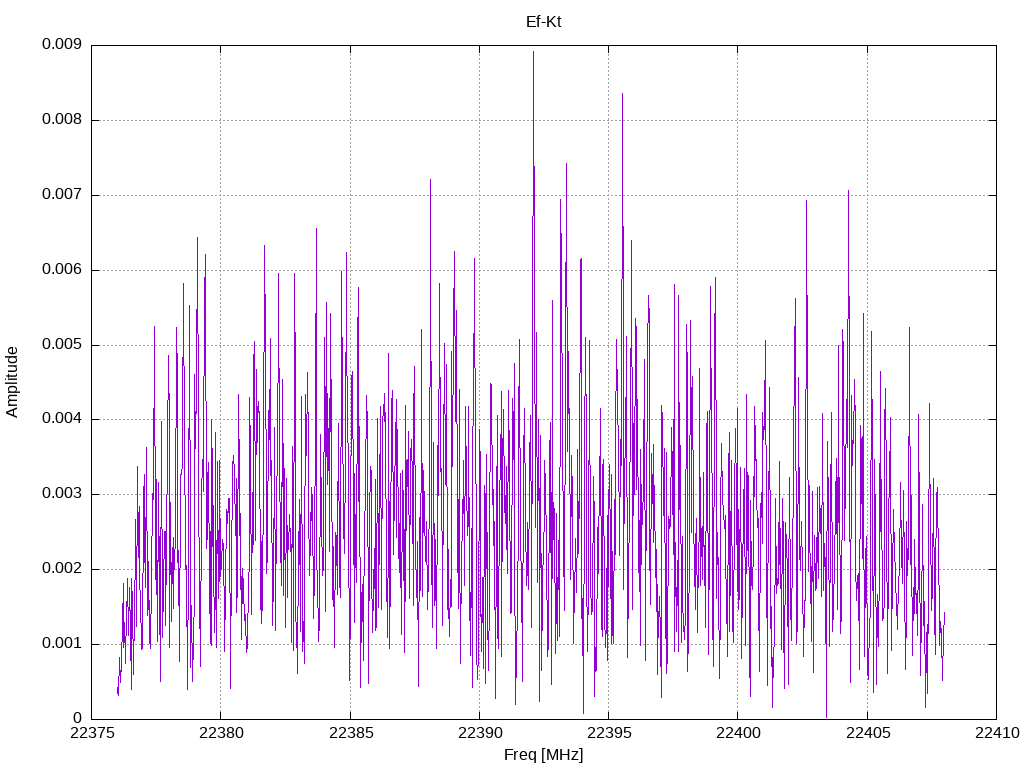Click the plot title Ef-Kt

543,22
